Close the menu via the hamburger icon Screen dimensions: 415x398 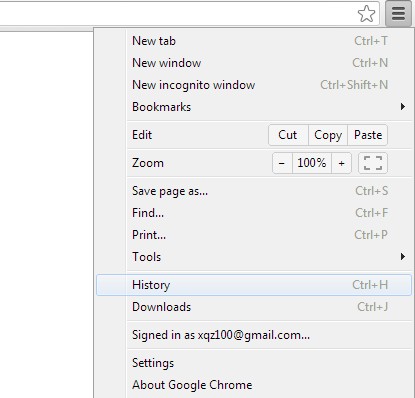[x=398, y=14]
